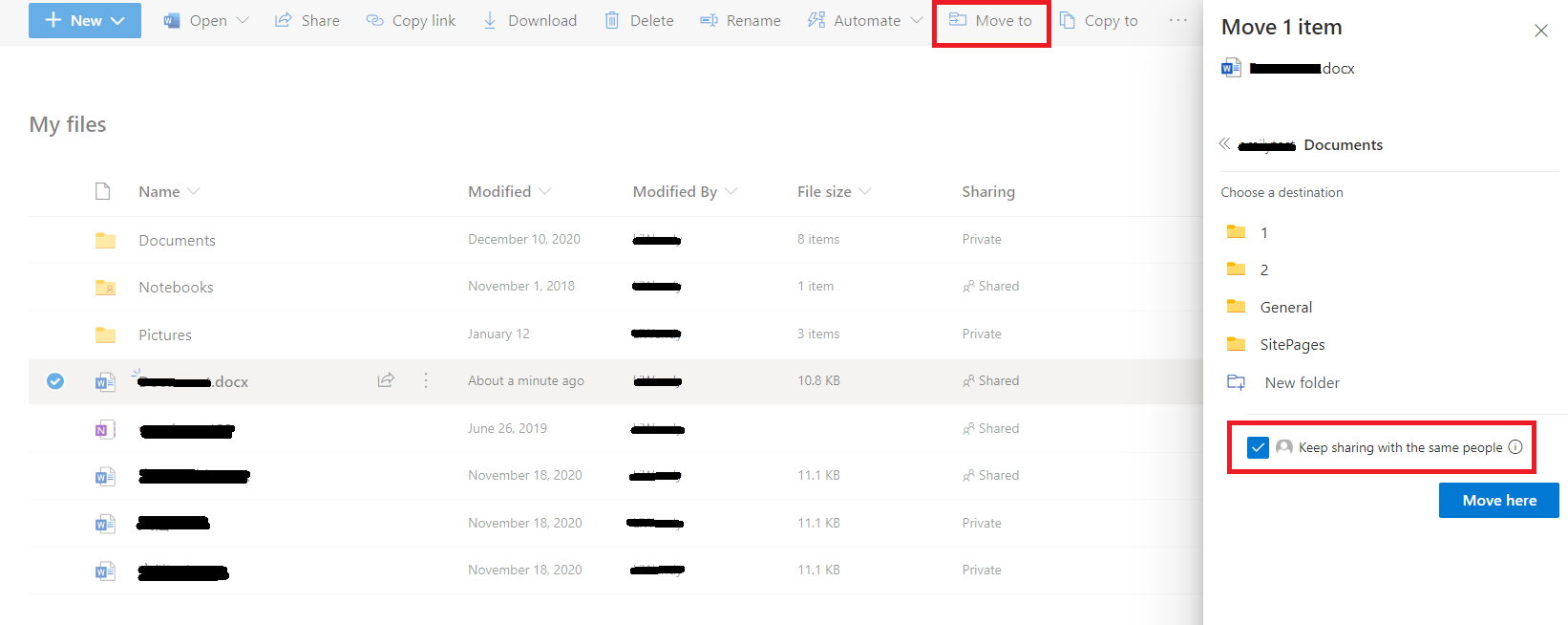Click the New button

point(85,20)
